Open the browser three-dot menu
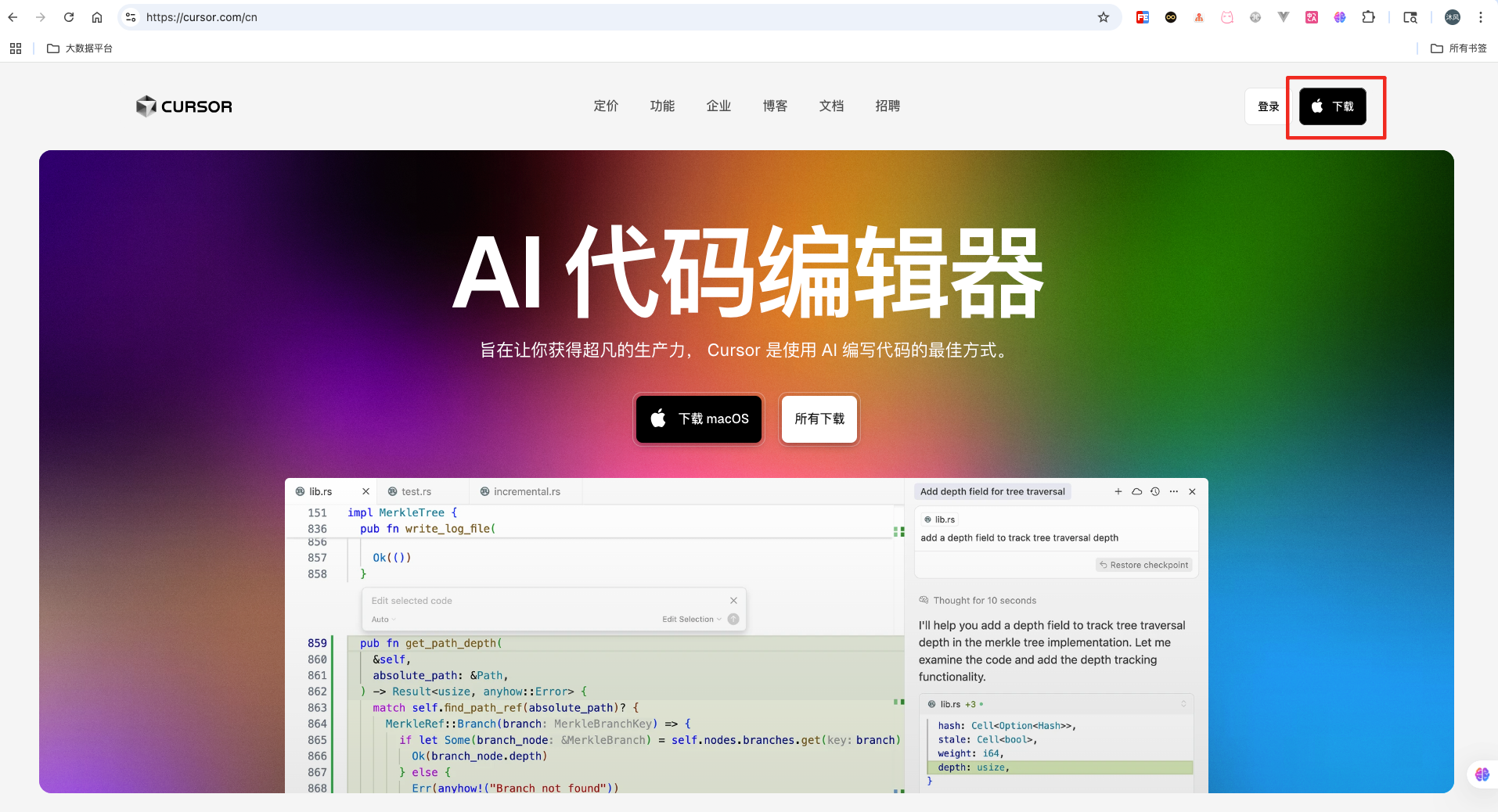This screenshot has height=812, width=1498. [1481, 17]
